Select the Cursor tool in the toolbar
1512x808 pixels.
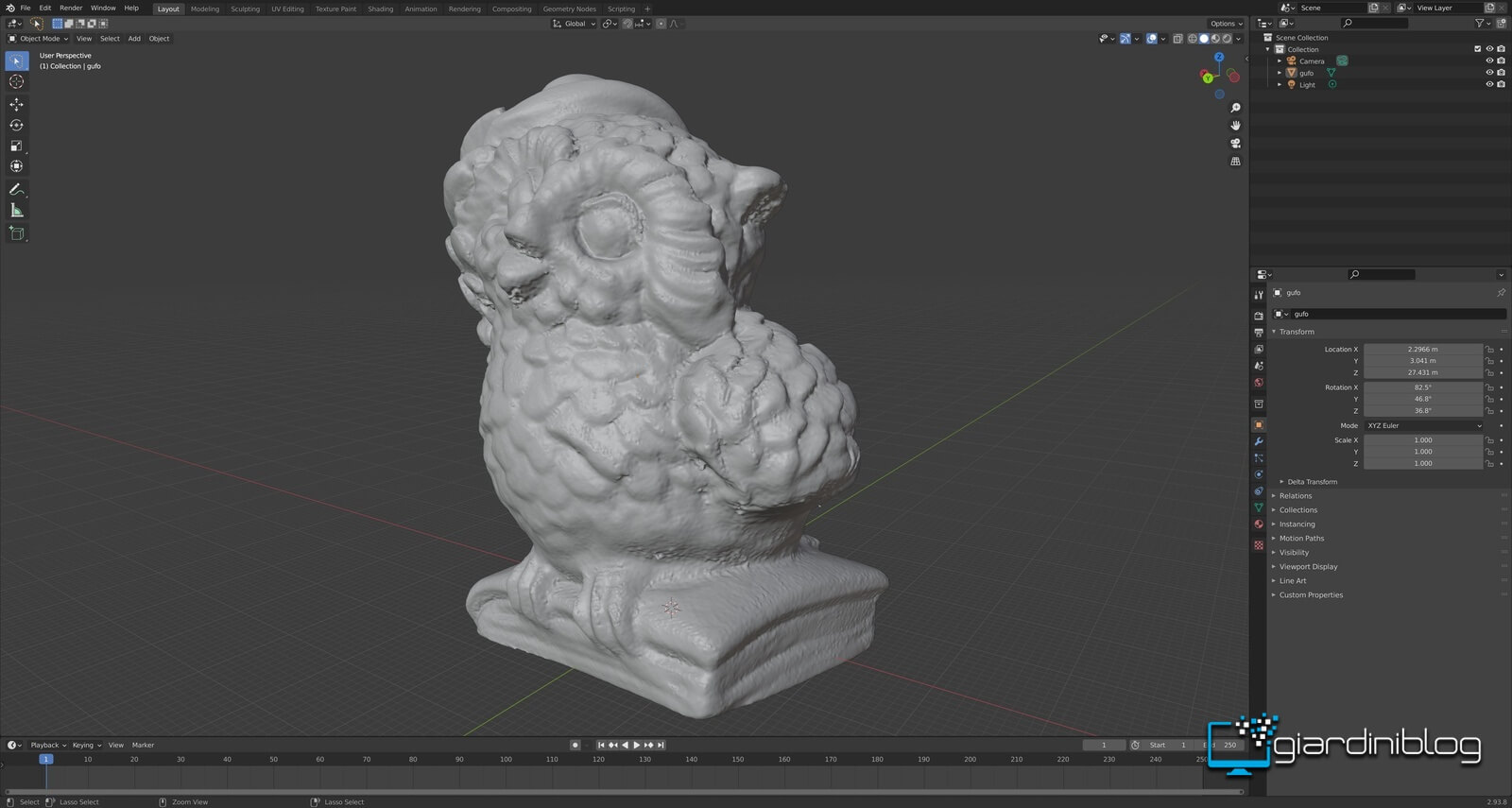(16, 81)
